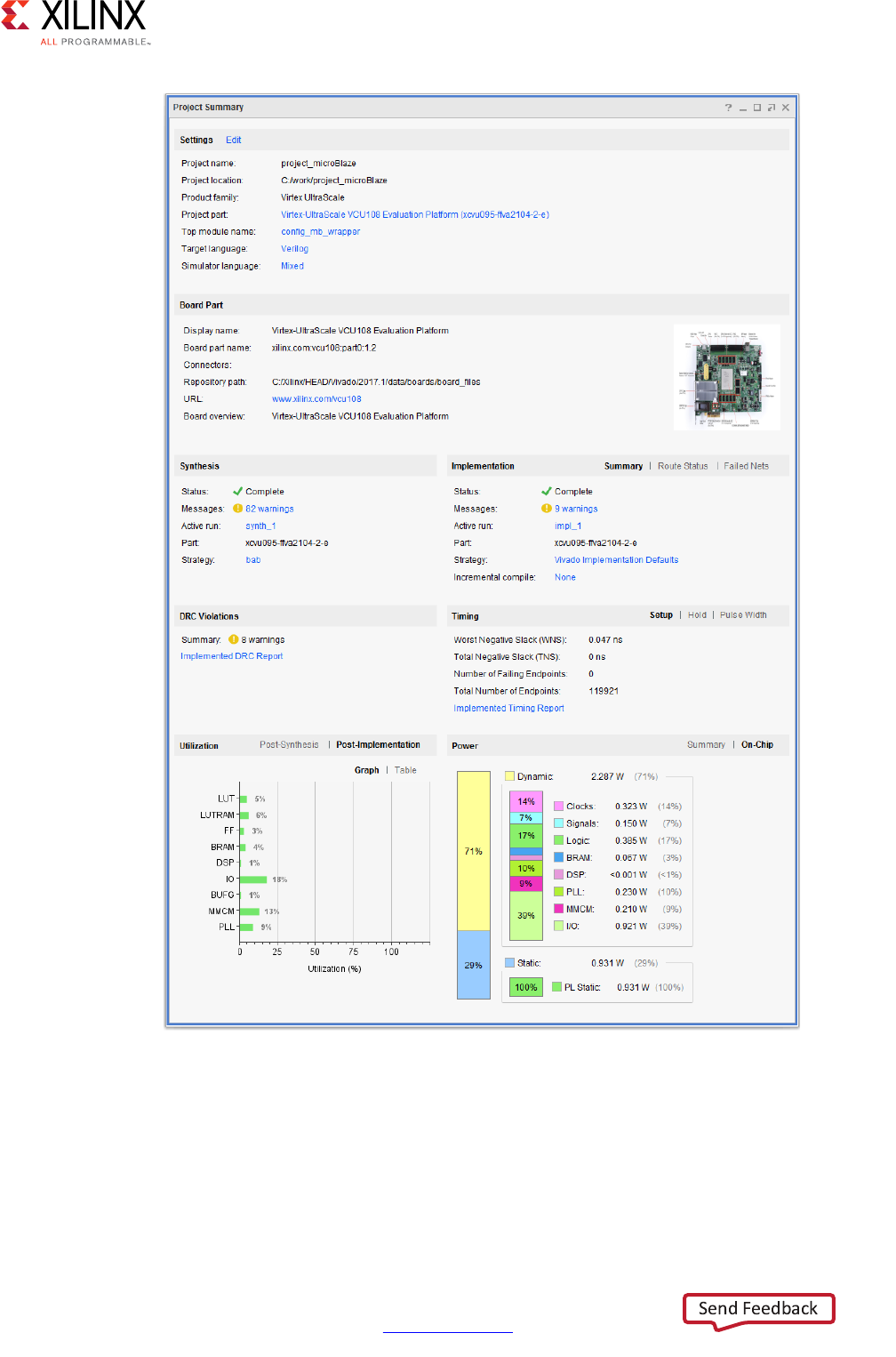This screenshot has width=896, height=1357.
Task: Click the magenta MMCM legend swatch
Action: point(559,909)
